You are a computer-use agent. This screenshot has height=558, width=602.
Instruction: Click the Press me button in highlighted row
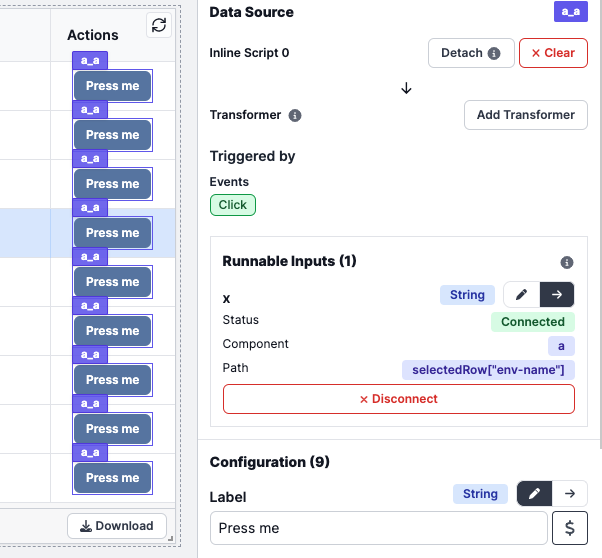click(112, 233)
